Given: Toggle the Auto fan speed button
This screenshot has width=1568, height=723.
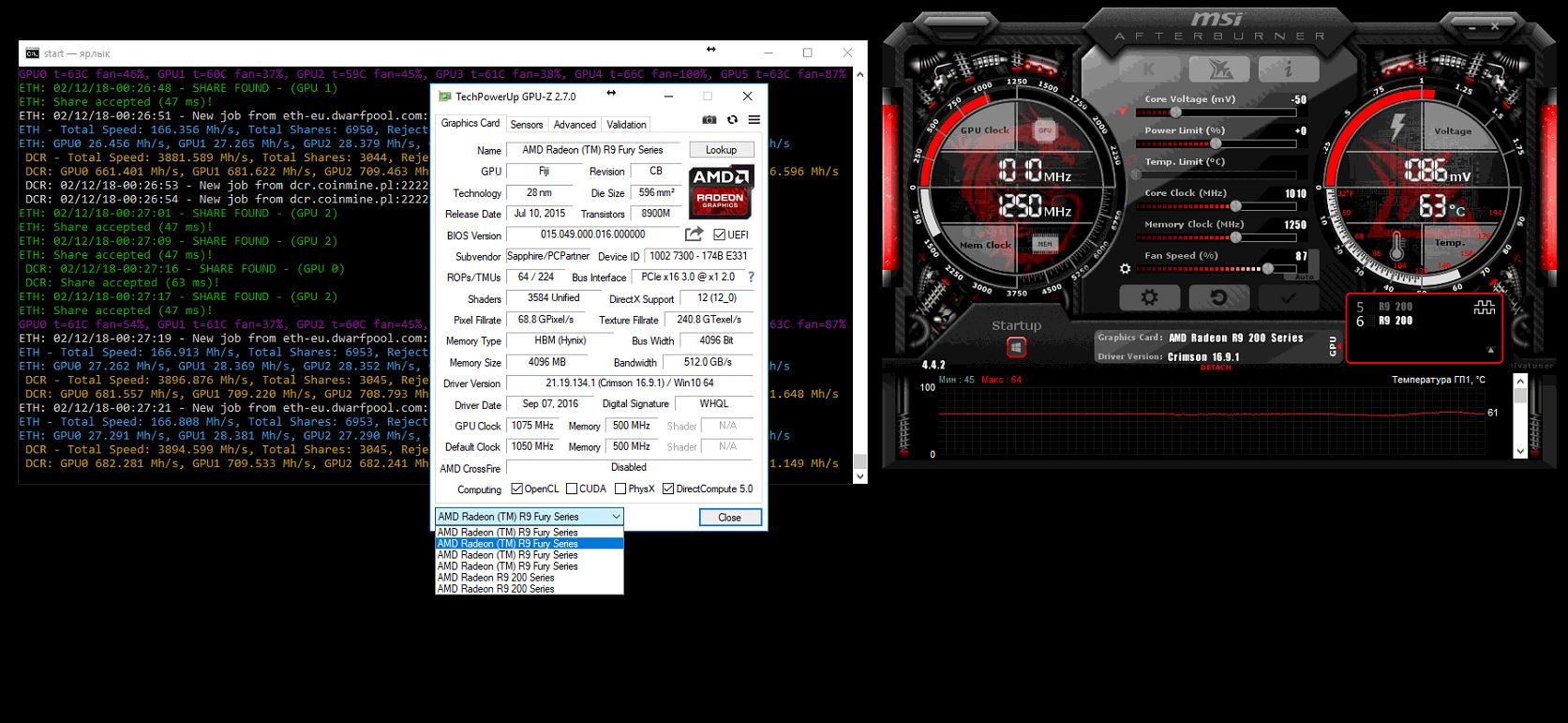Looking at the screenshot, I should (1304, 277).
